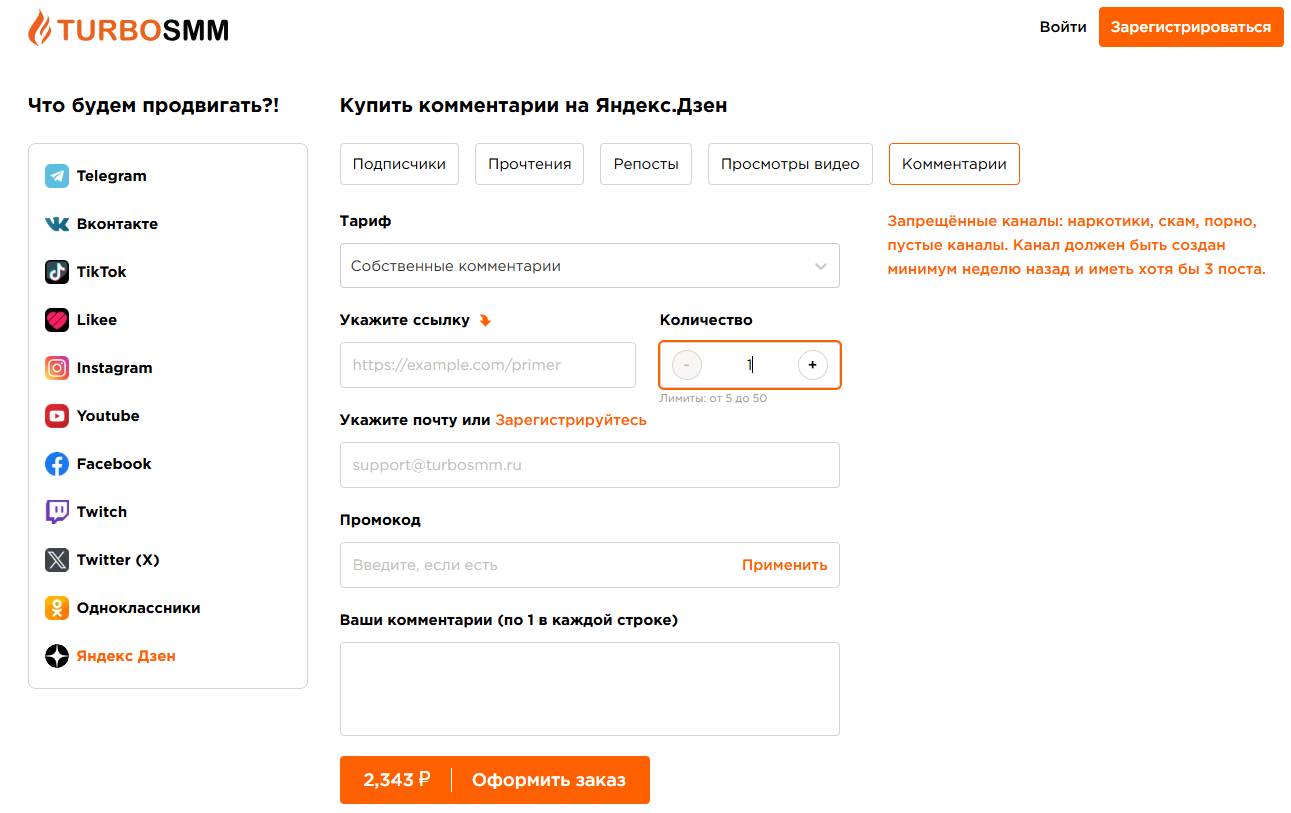Focus the email input field
Viewport: 1291px width, 813px height.
pos(590,465)
